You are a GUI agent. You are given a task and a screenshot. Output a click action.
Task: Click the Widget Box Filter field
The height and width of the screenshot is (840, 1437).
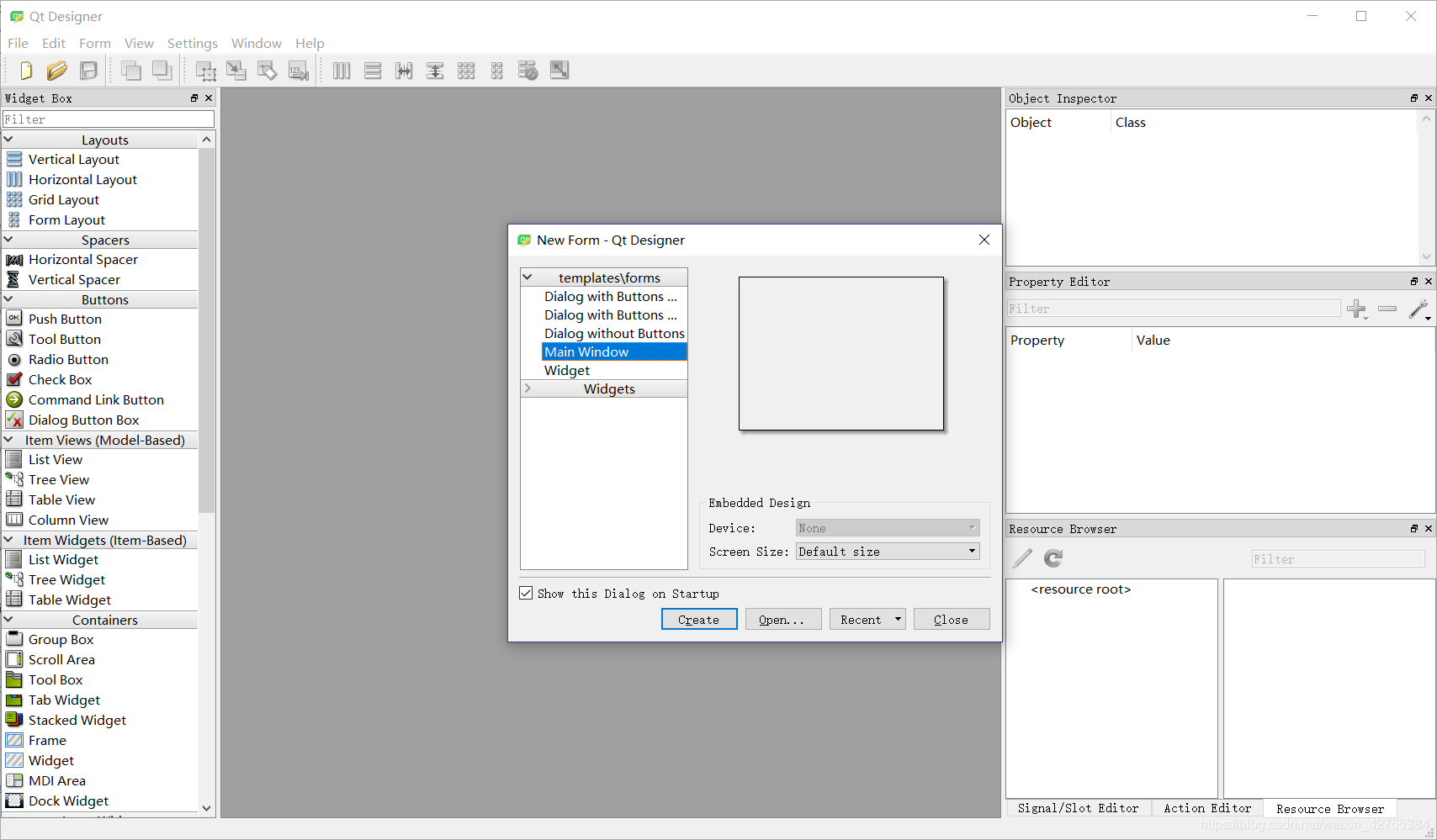(x=109, y=119)
